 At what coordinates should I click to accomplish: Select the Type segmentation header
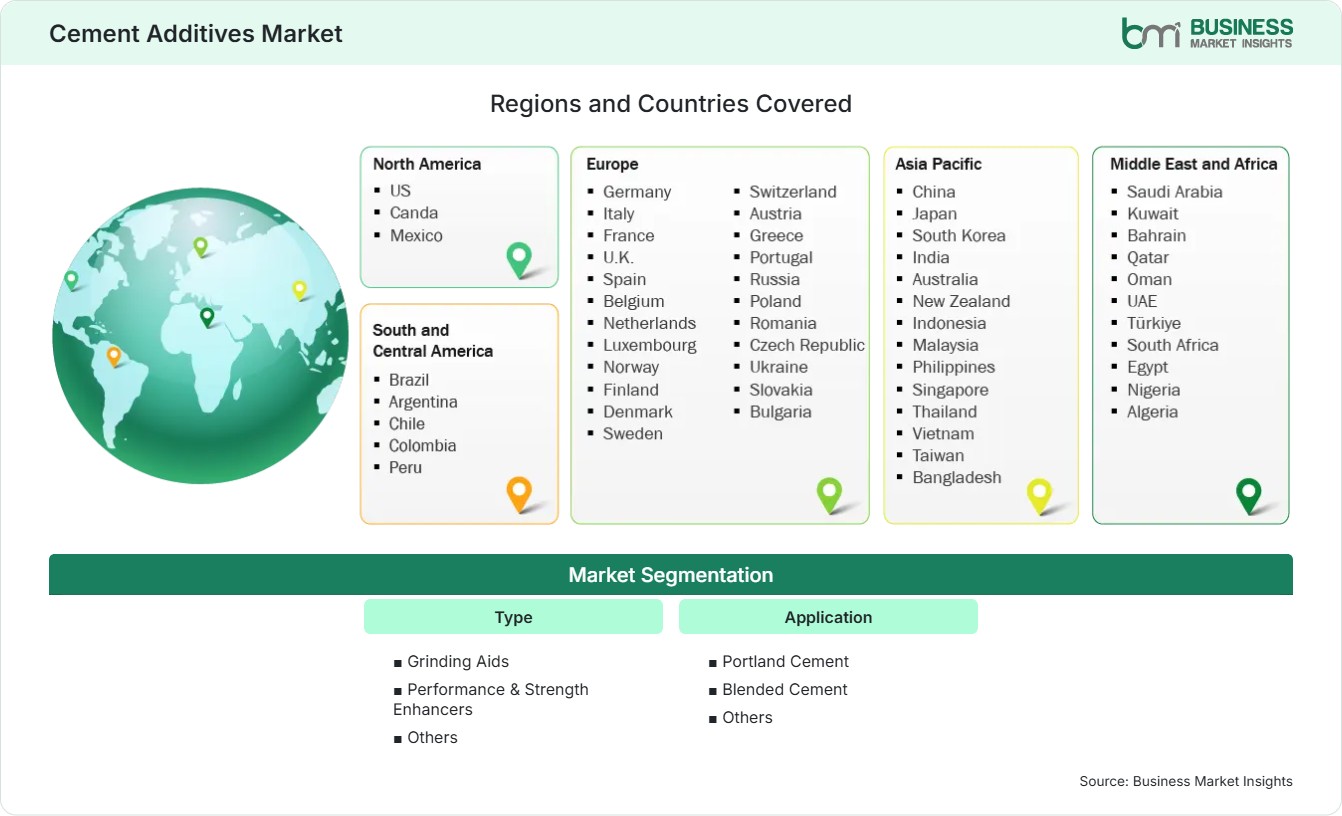tap(513, 617)
